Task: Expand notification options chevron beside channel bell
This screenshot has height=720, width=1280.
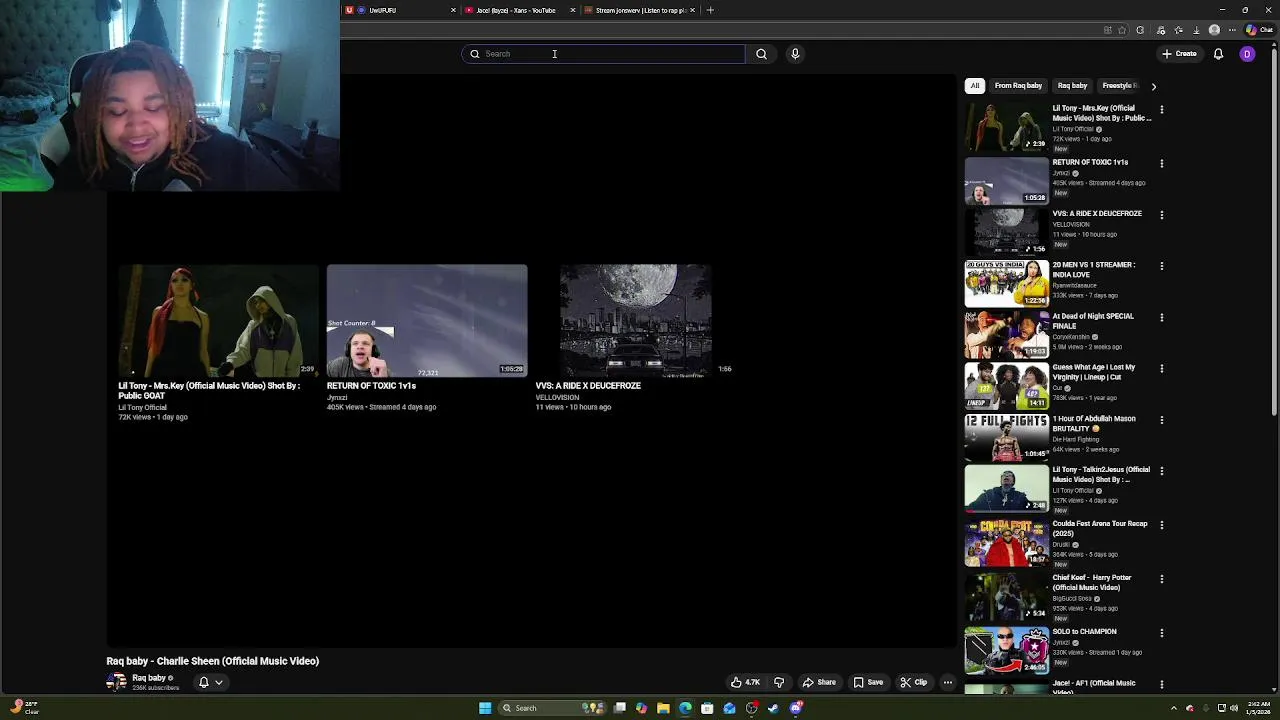Action: (x=219, y=682)
